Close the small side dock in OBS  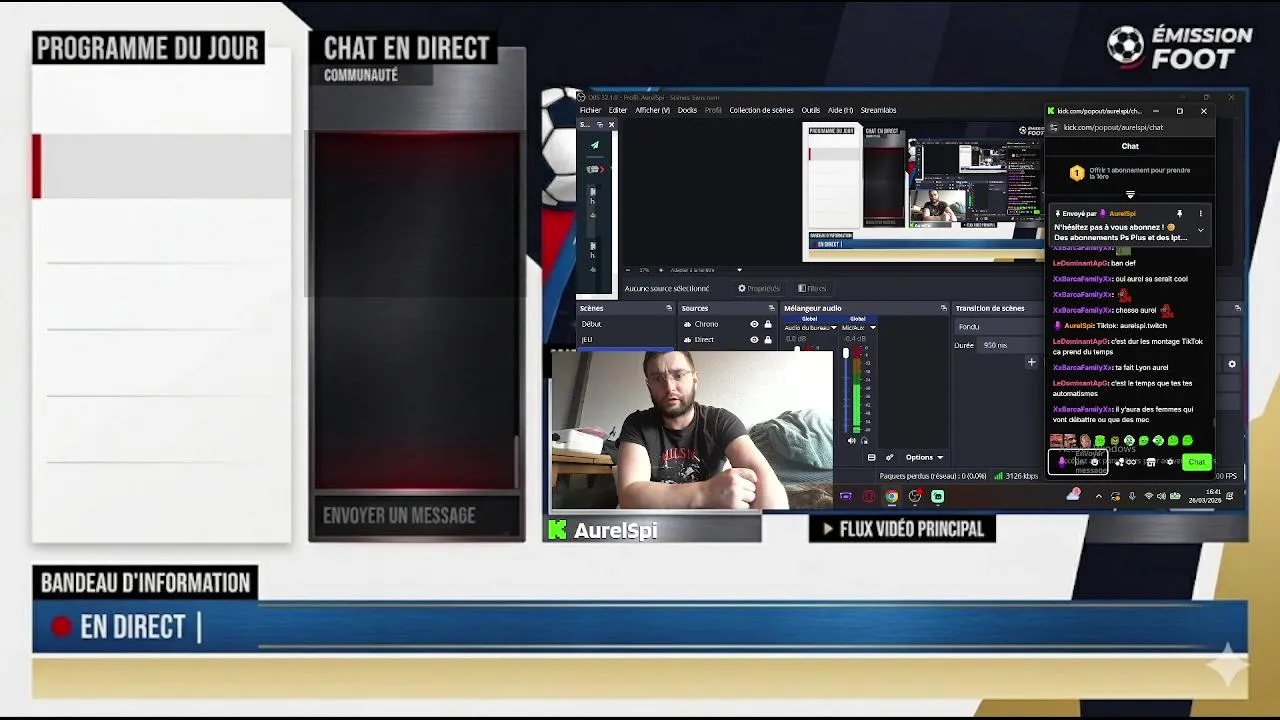click(611, 124)
